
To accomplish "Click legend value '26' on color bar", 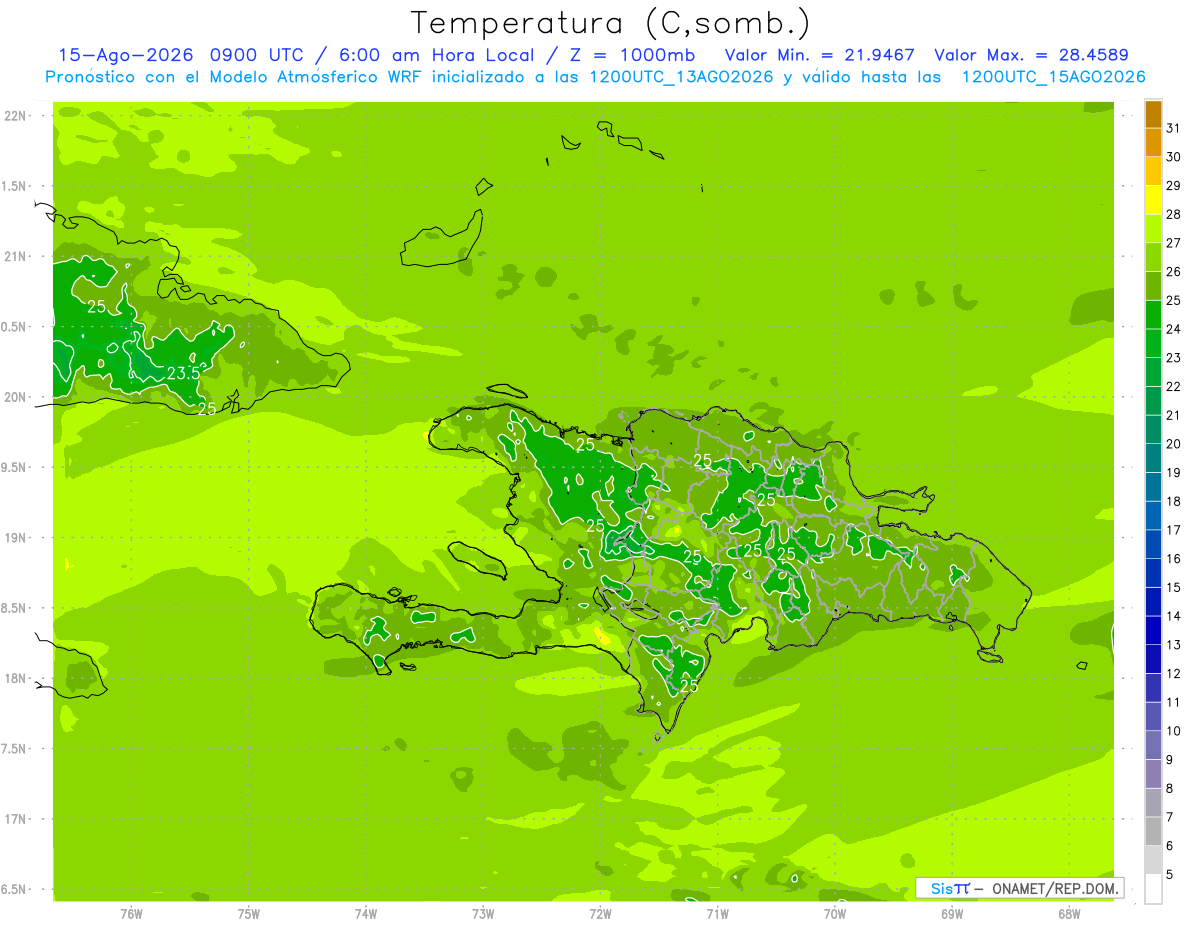I will 1173,272.
